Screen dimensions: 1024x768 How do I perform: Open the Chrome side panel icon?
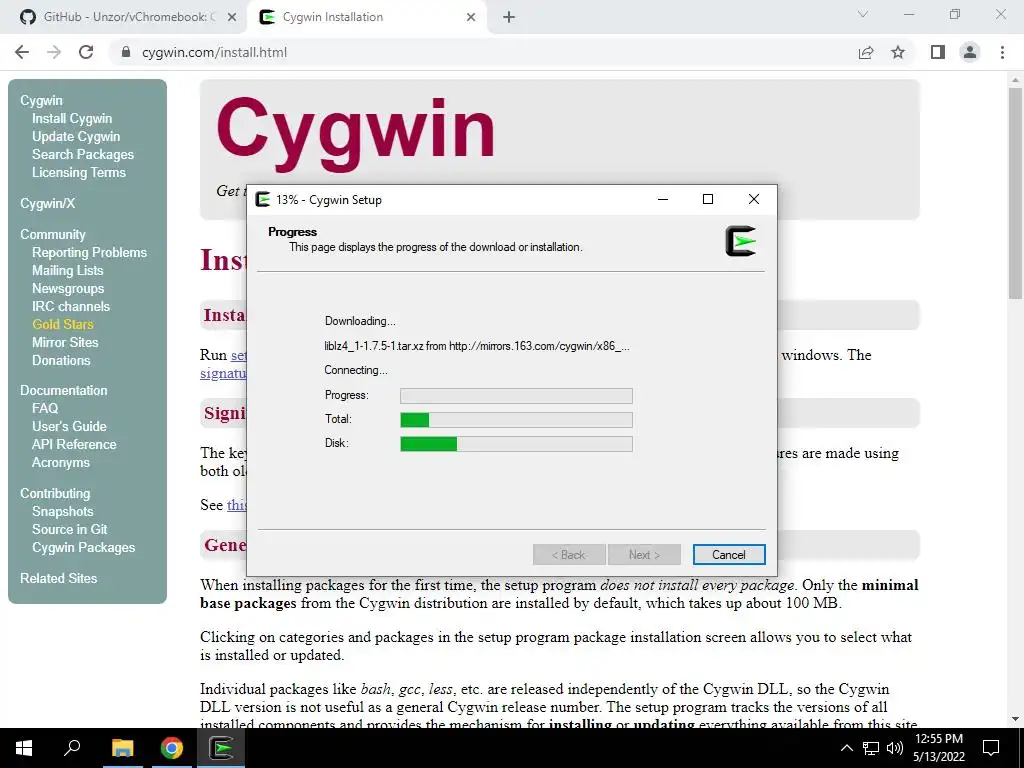(x=938, y=52)
